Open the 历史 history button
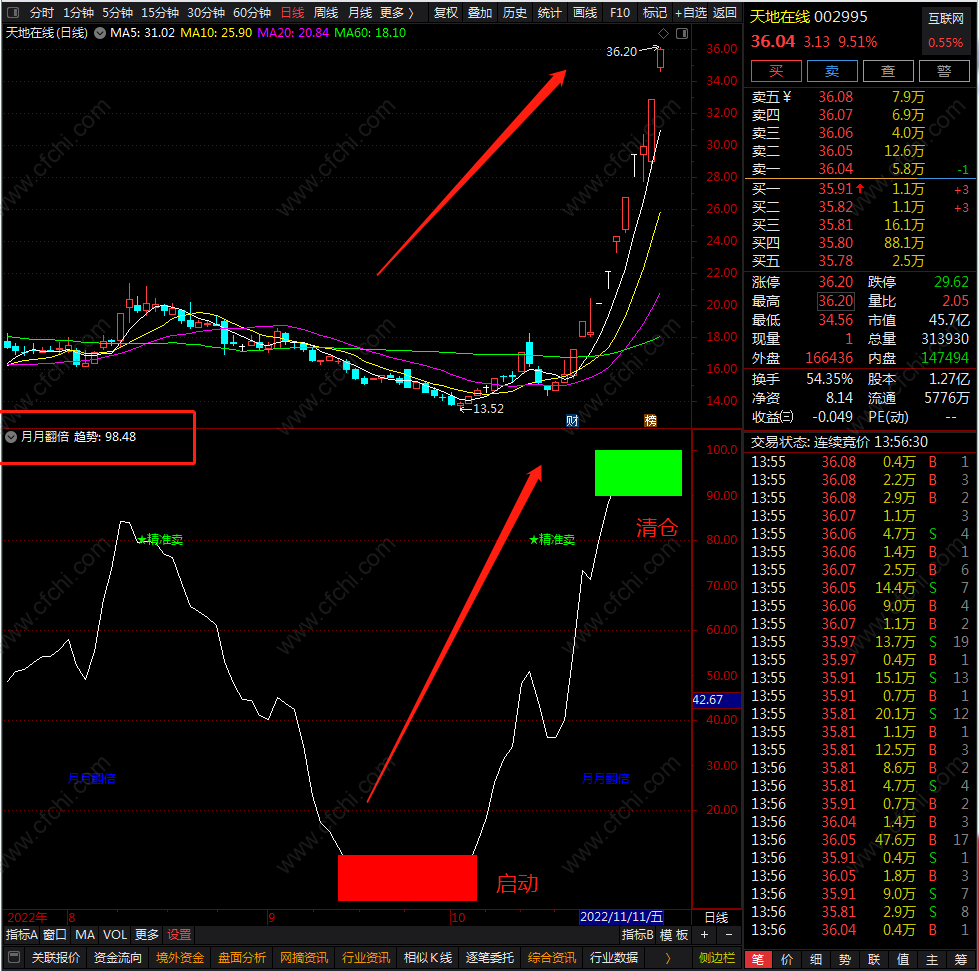This screenshot has width=979, height=971. click(515, 12)
